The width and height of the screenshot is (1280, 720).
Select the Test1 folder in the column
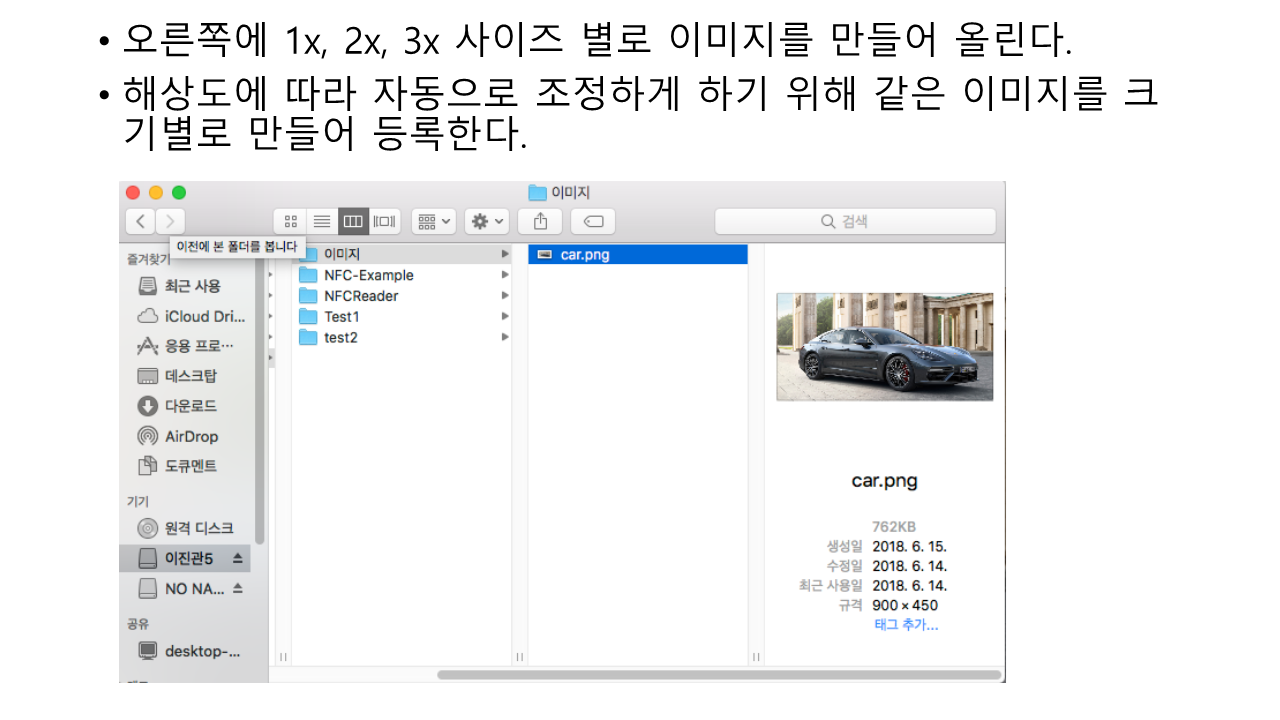(x=341, y=317)
